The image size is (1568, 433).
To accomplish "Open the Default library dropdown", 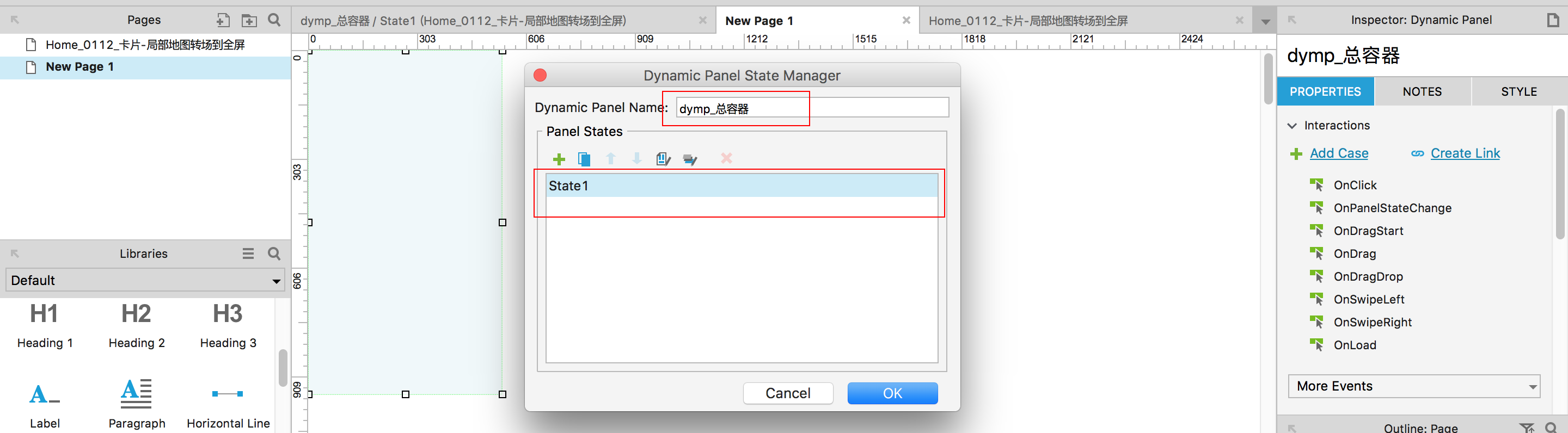I will coord(145,280).
